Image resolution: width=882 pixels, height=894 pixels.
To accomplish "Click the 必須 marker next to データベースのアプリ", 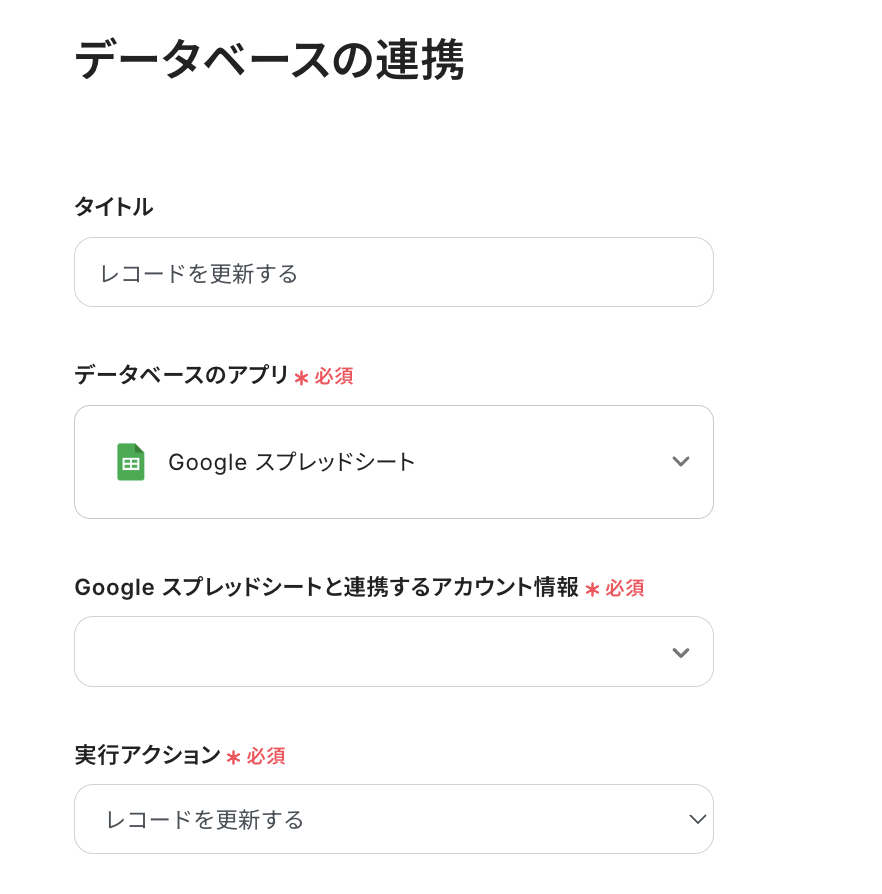I will pos(334,377).
